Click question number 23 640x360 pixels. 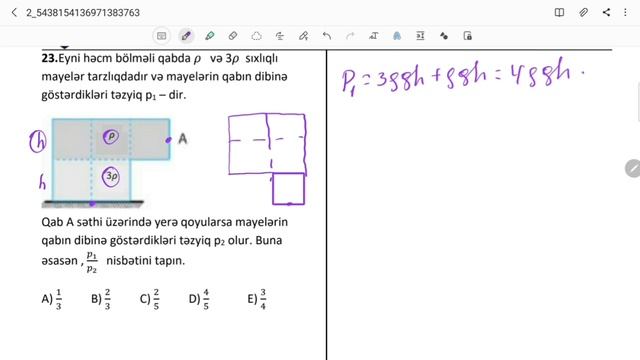click(x=49, y=58)
